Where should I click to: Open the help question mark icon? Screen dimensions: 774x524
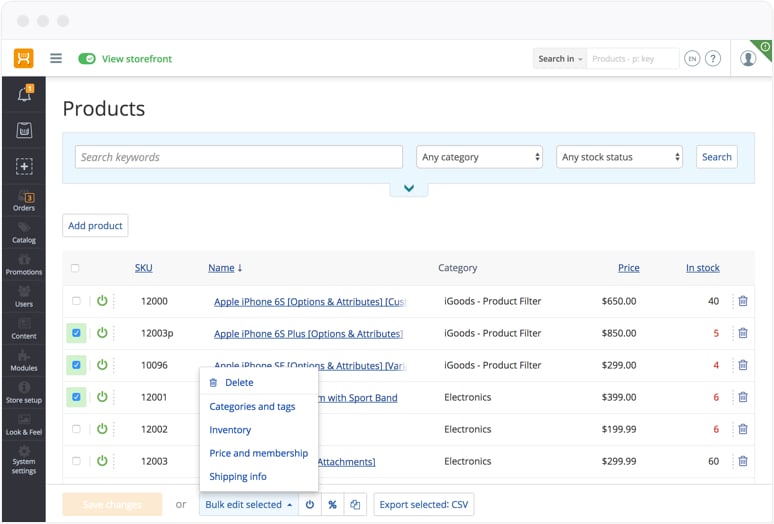pos(713,59)
